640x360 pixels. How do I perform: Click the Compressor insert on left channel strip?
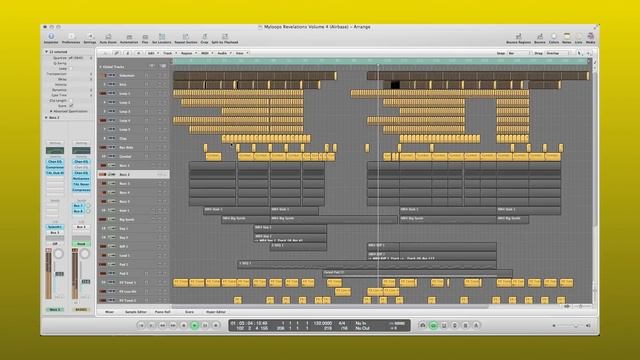pos(55,167)
